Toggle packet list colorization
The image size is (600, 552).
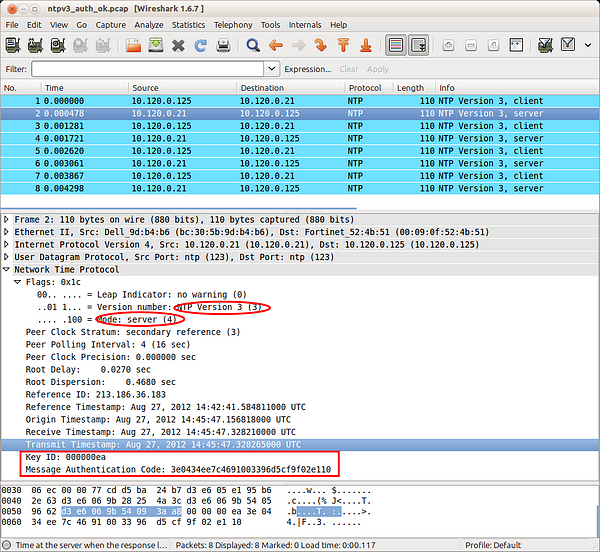click(396, 45)
